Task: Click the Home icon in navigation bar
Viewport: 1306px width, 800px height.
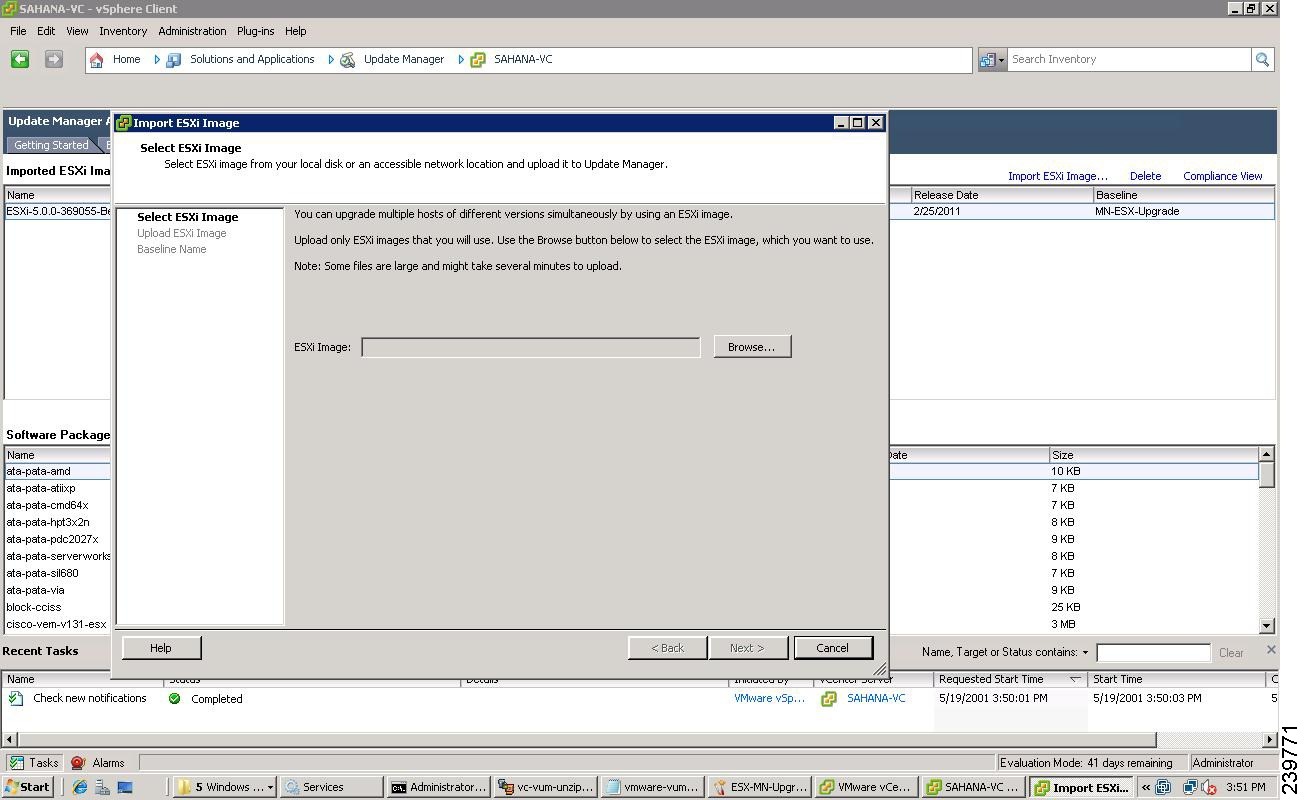Action: (97, 60)
